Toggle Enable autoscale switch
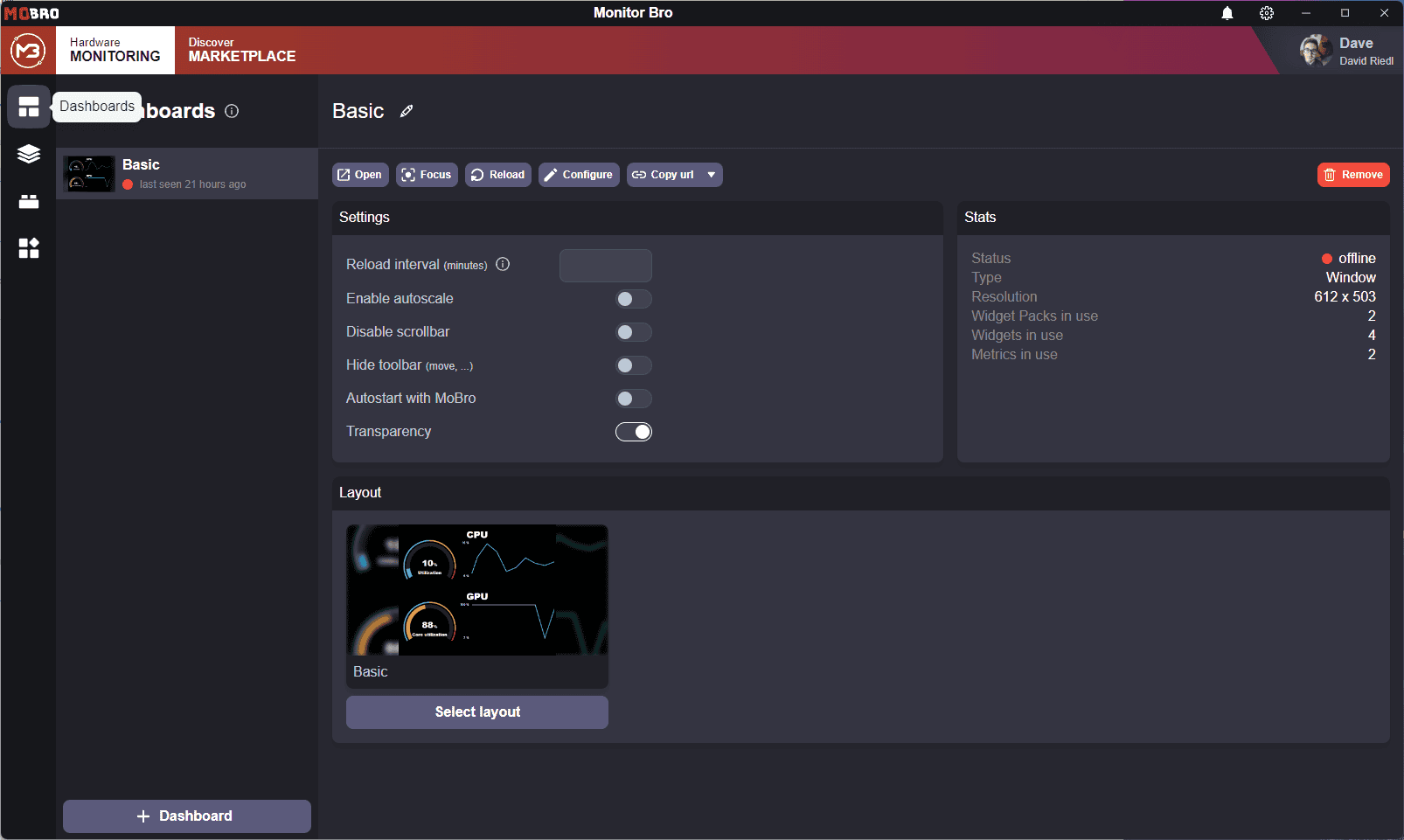The width and height of the screenshot is (1404, 840). click(634, 299)
